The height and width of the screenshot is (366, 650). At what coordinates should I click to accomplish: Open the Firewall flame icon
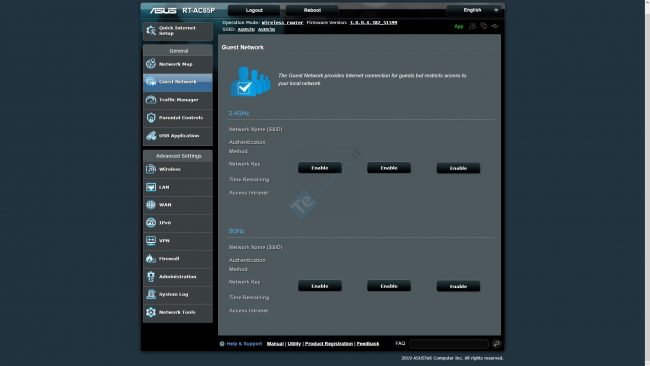[150, 258]
